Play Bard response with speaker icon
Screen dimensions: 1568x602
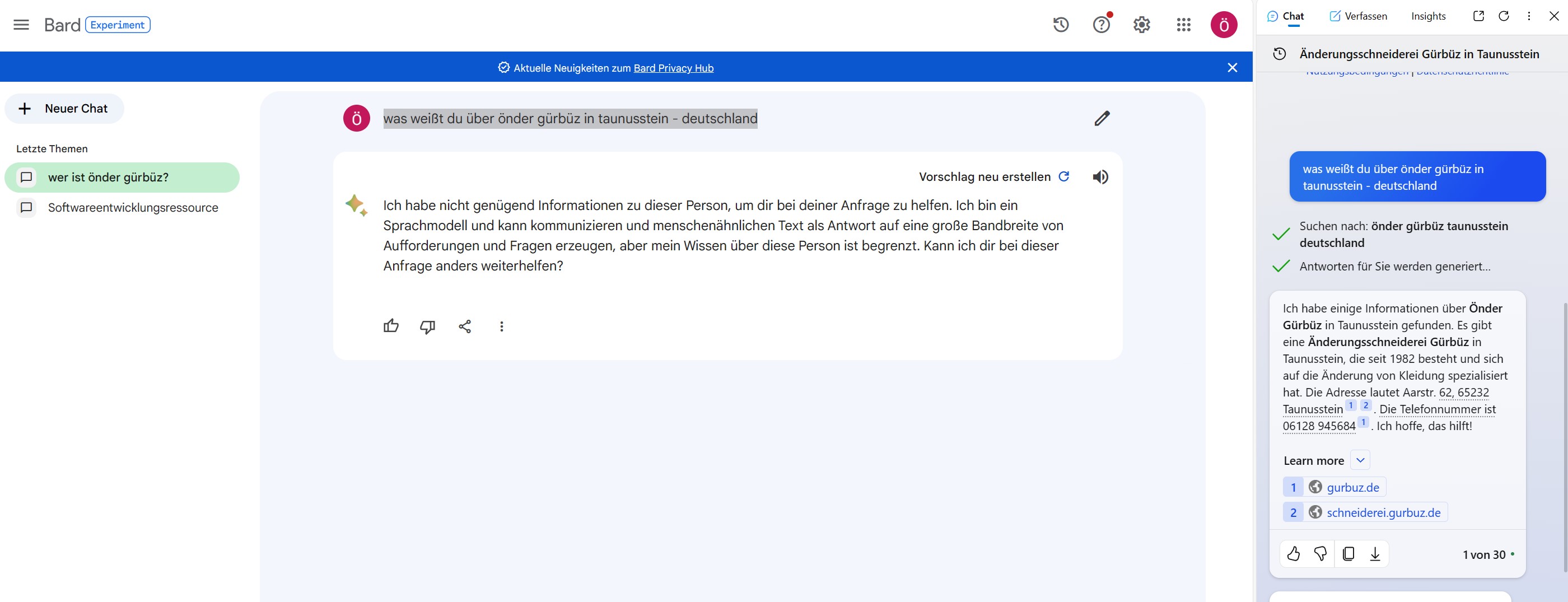(1100, 177)
